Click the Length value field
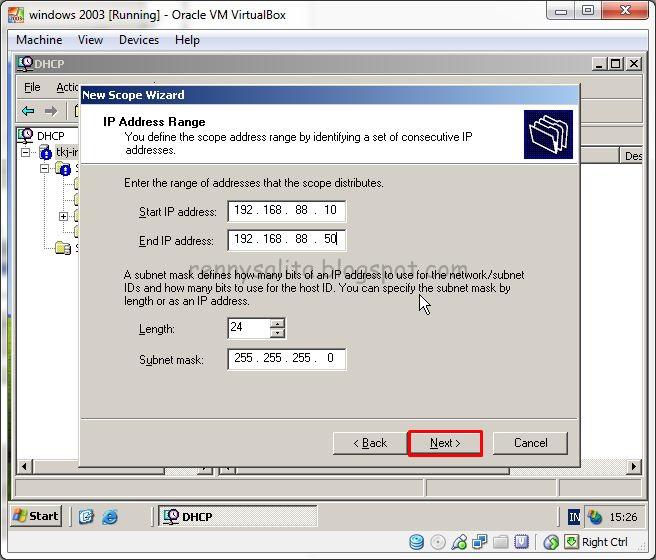656x560 pixels. click(x=249, y=327)
